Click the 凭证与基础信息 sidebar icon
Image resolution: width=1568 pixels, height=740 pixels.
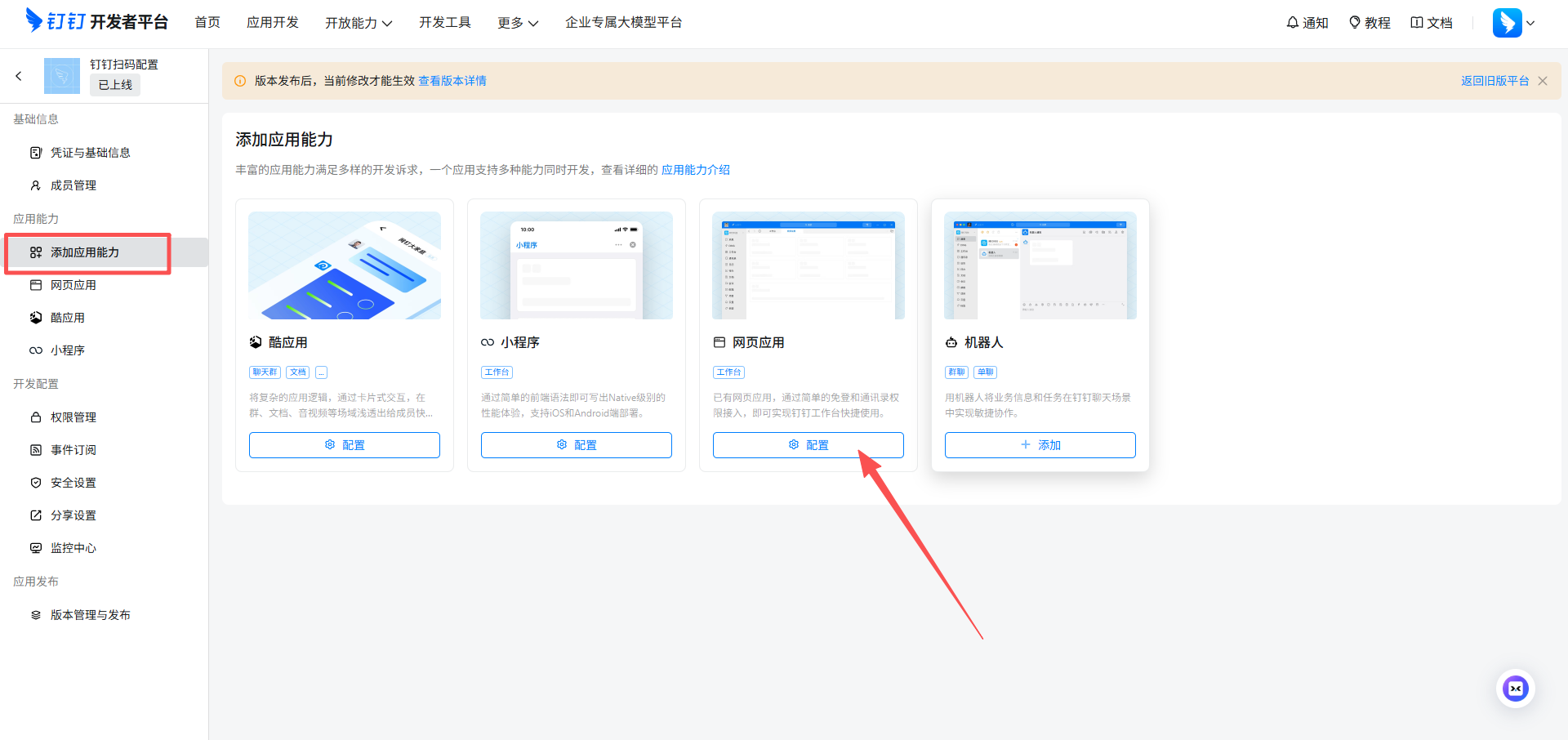[36, 153]
